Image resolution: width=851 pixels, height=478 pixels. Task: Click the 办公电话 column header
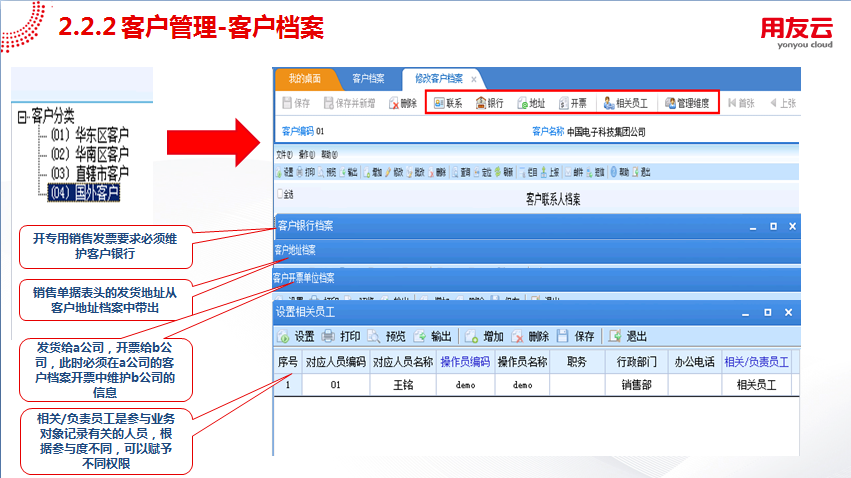pyautogui.click(x=695, y=362)
